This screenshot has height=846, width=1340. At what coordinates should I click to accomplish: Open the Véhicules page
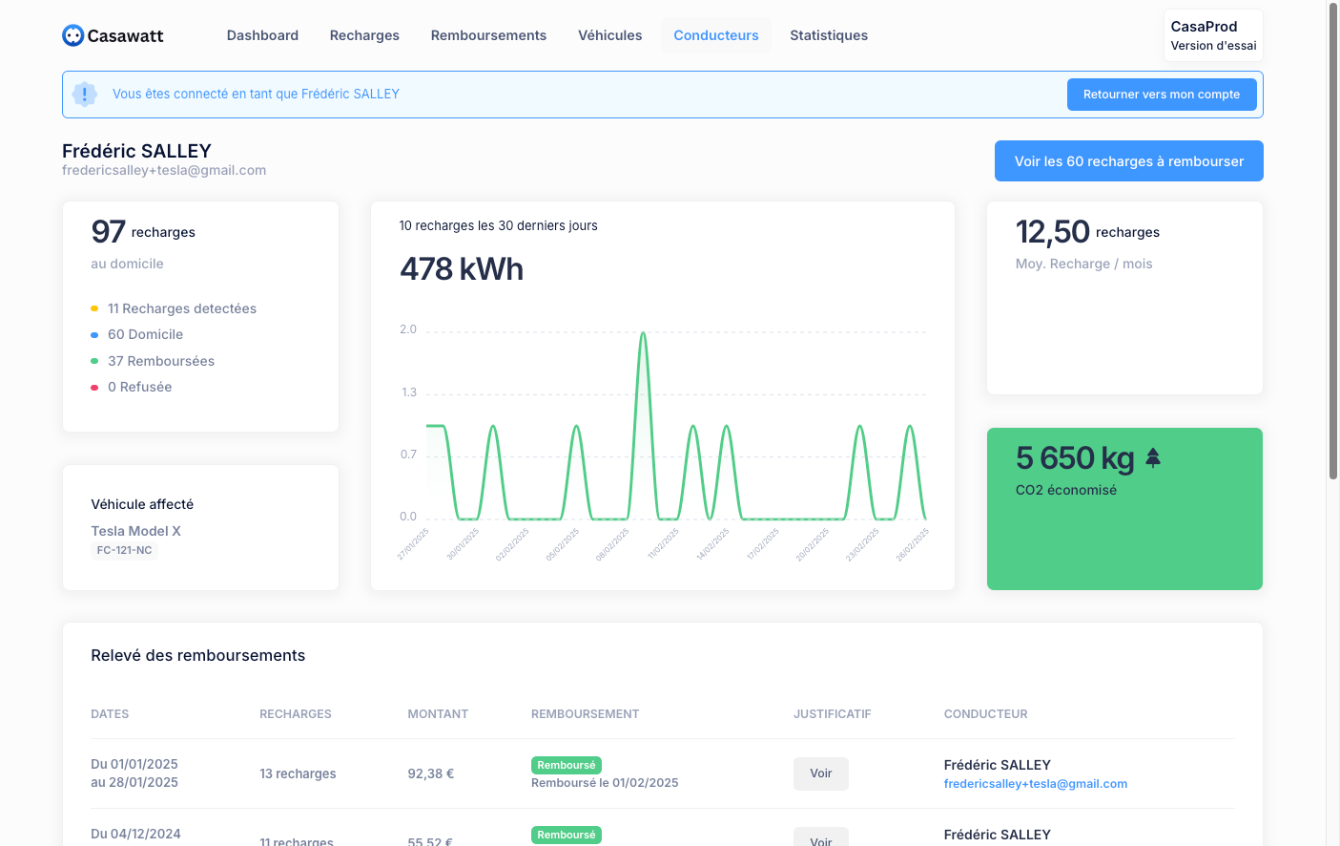tap(609, 36)
